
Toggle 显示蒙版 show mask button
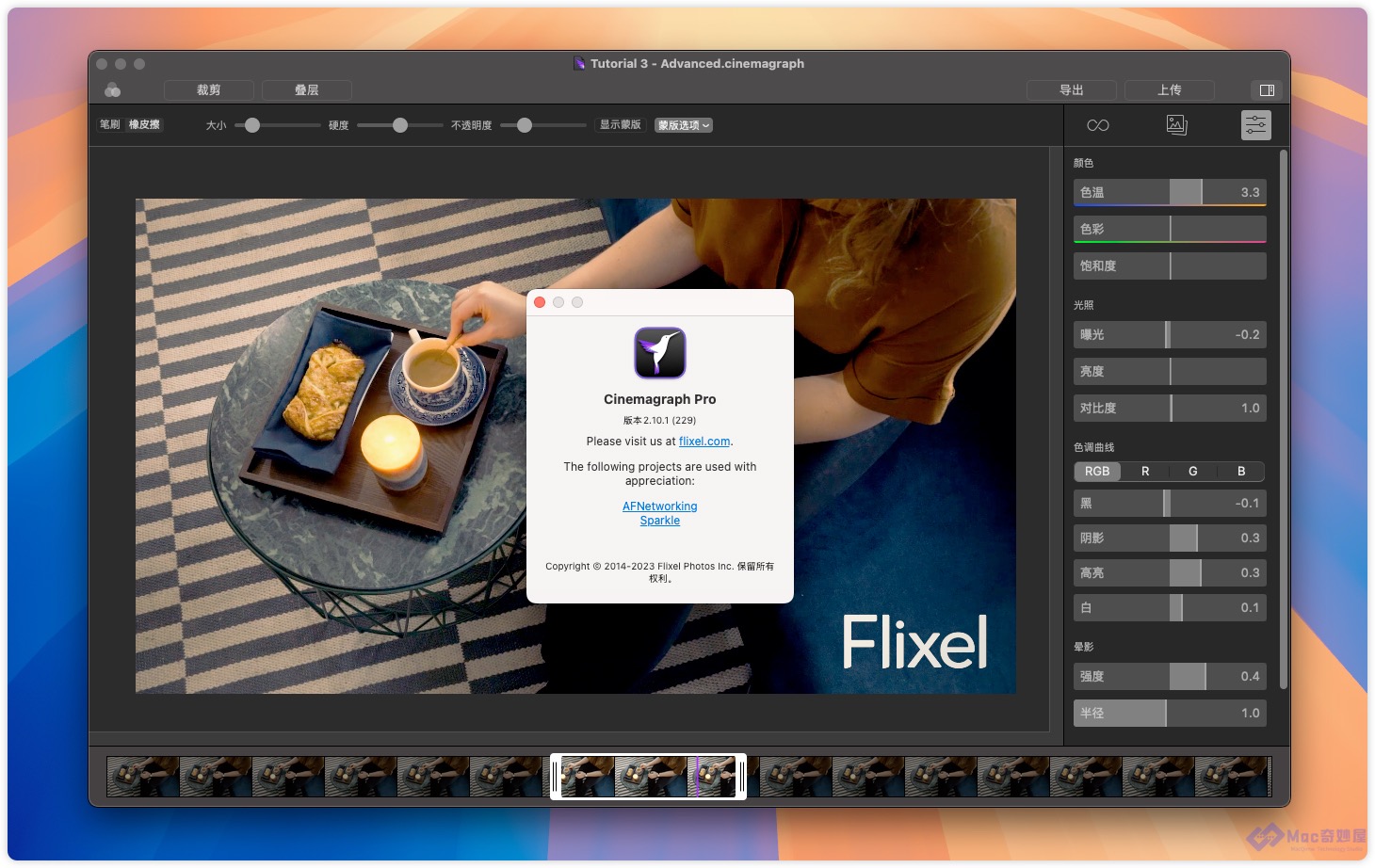coord(621,124)
